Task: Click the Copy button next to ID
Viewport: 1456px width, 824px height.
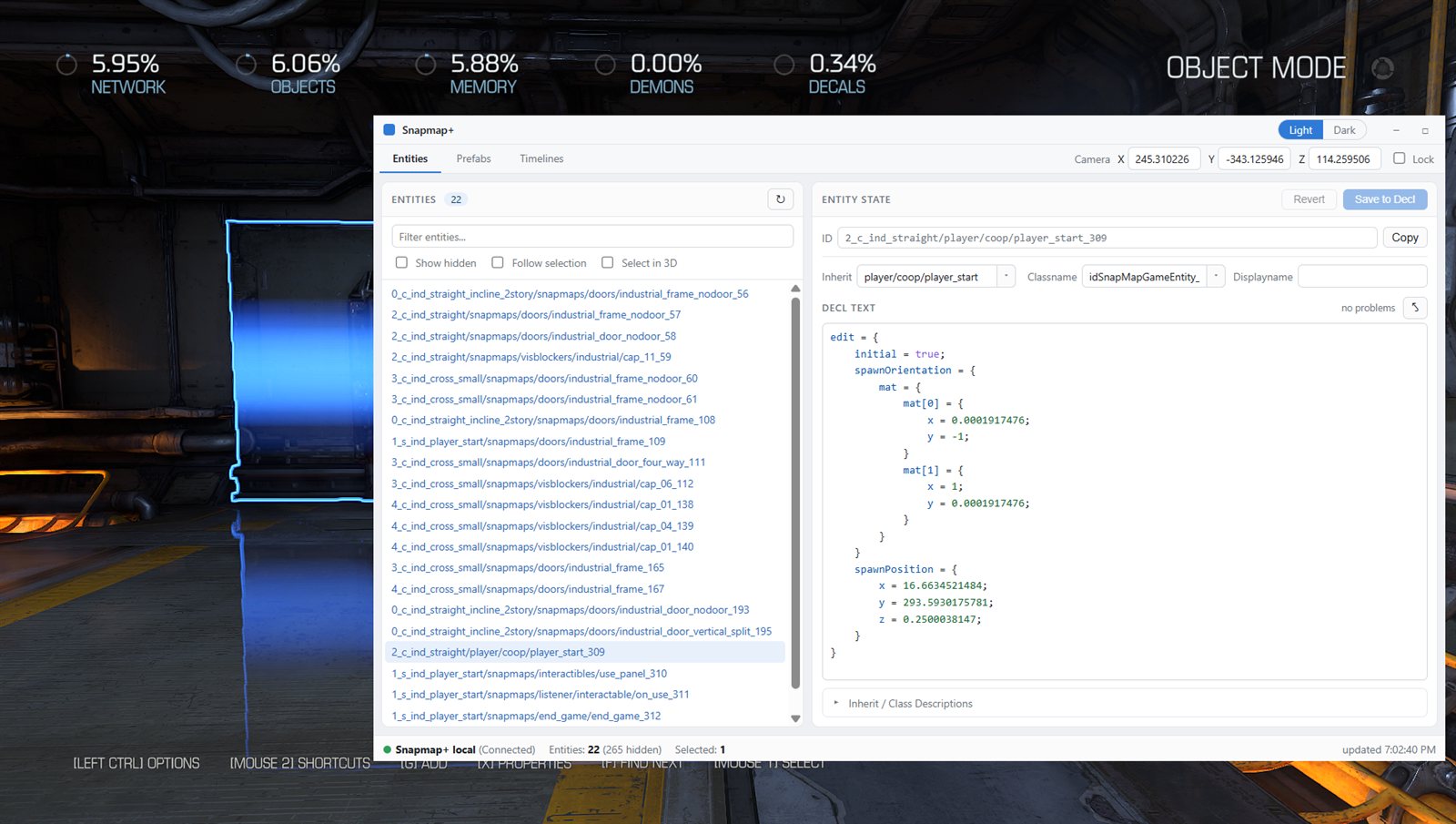Action: 1405,238
